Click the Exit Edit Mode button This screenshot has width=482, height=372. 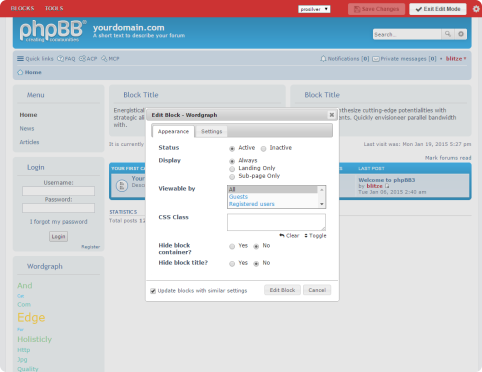438,9
